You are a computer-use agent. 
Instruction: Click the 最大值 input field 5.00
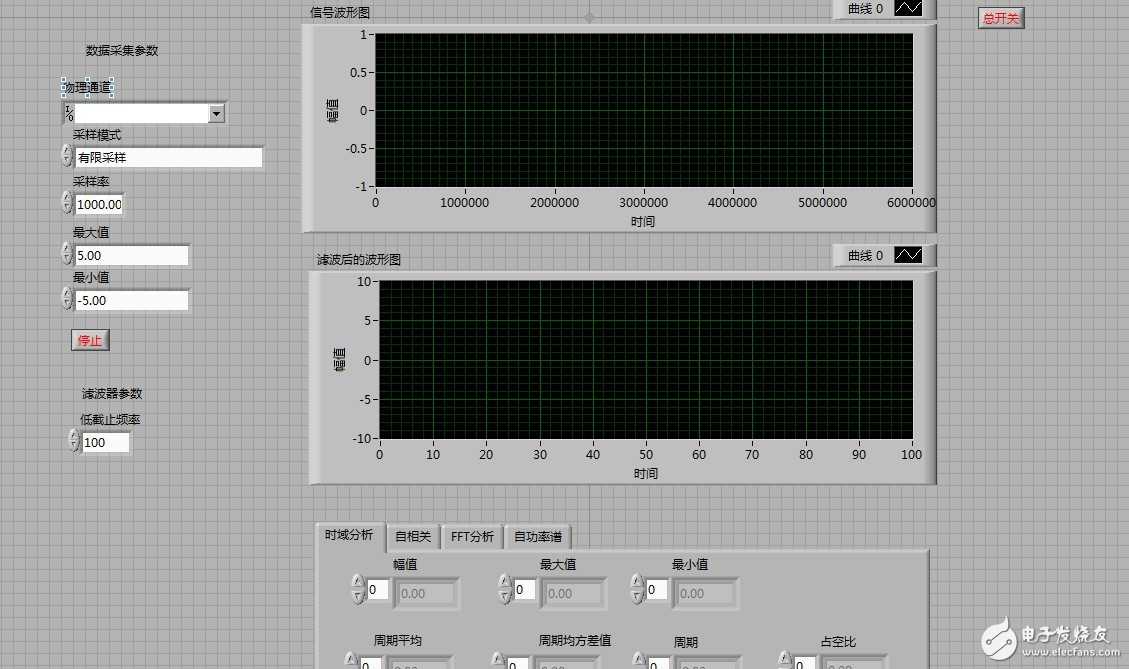click(131, 256)
